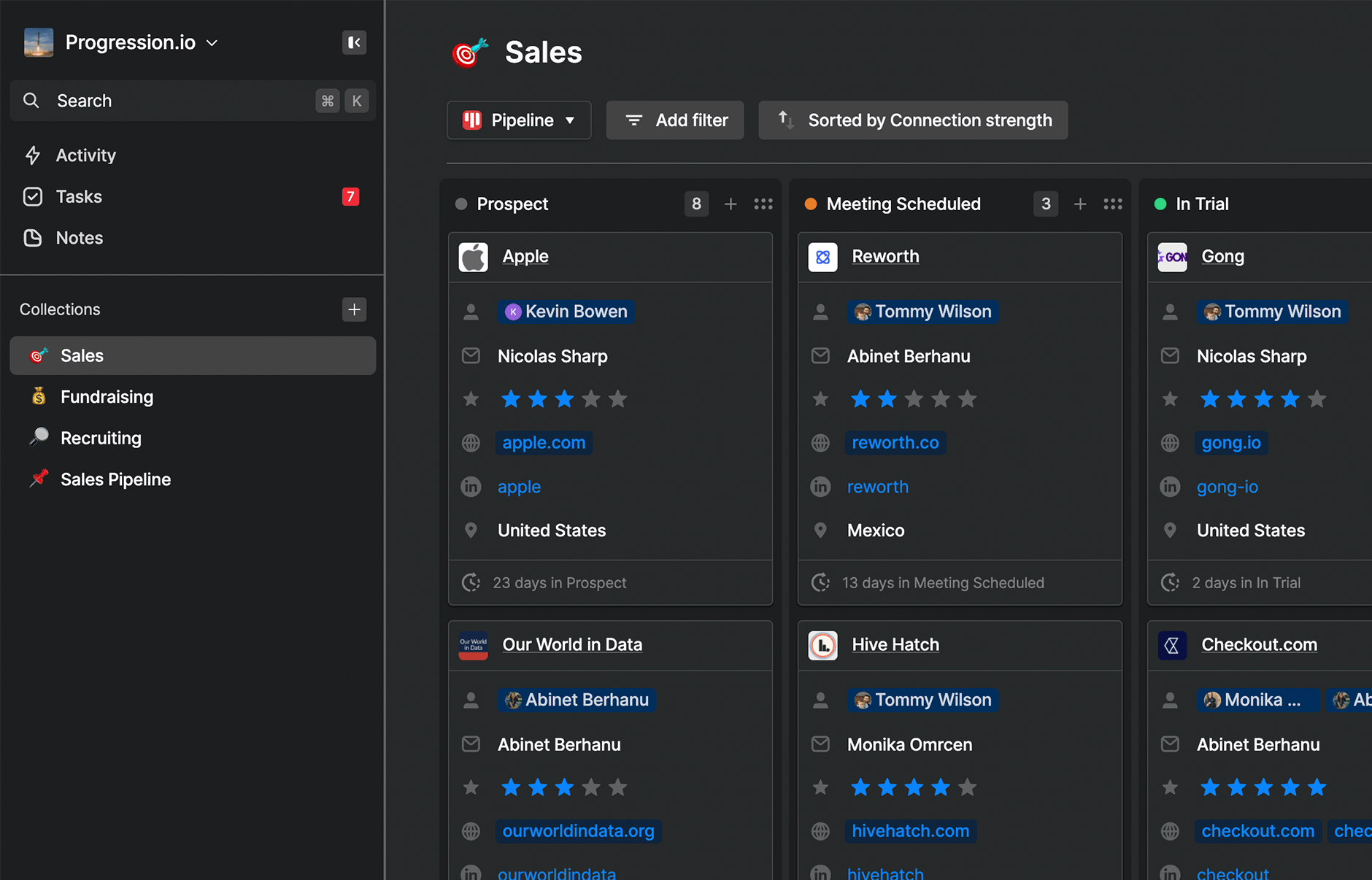1372x880 pixels.
Task: Click the globe icon beside apple.com
Action: click(x=471, y=443)
